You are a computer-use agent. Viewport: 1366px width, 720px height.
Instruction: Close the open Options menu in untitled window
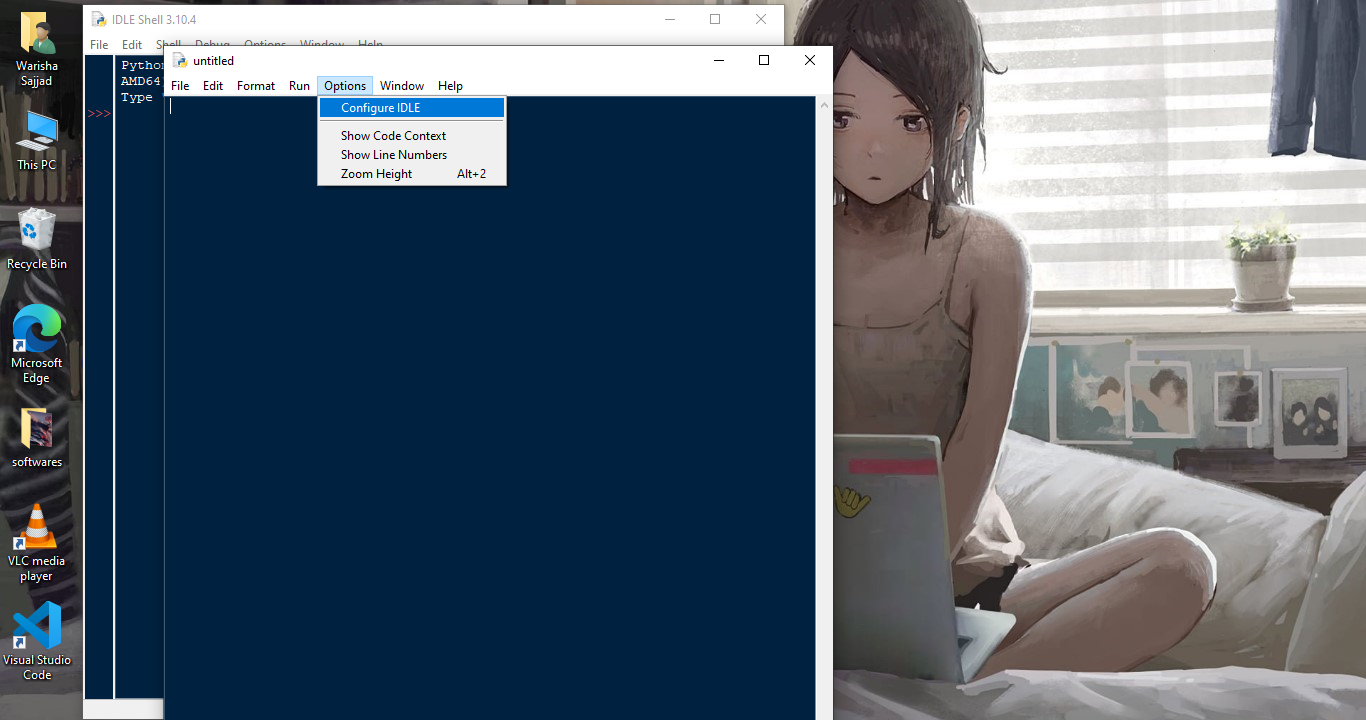(345, 86)
